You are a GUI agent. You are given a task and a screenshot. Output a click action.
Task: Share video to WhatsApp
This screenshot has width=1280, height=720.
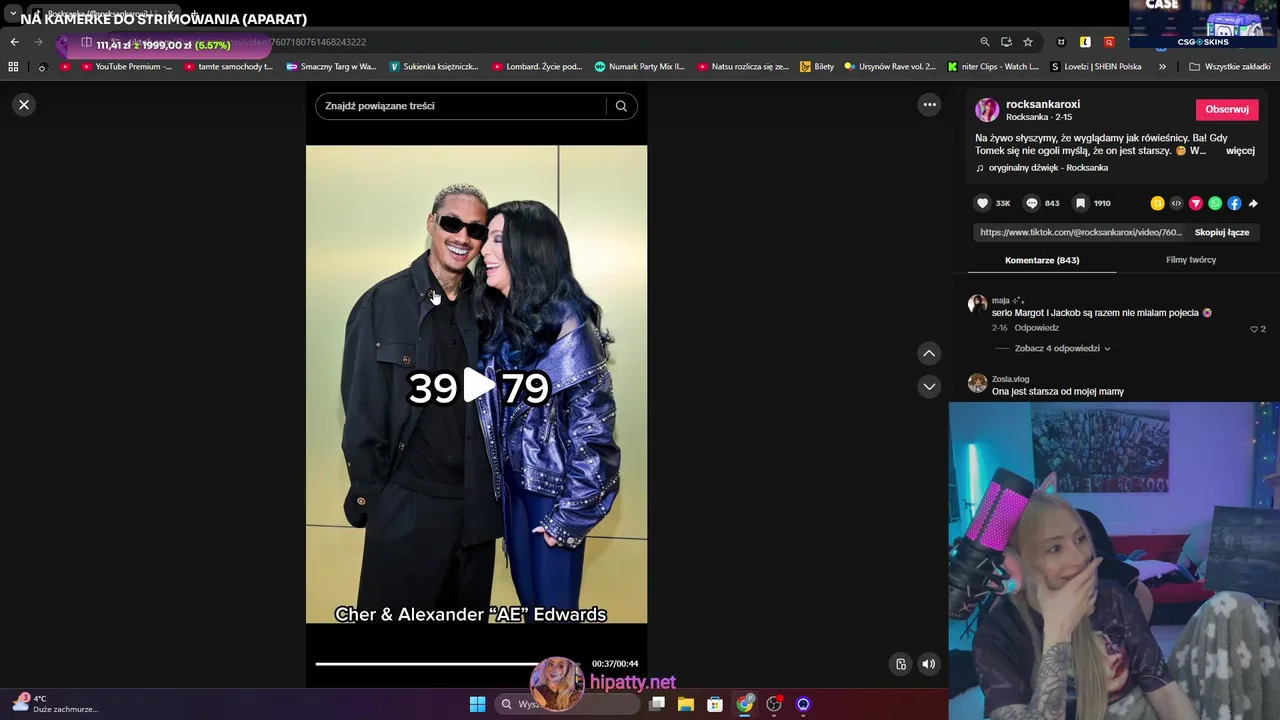coord(1215,203)
